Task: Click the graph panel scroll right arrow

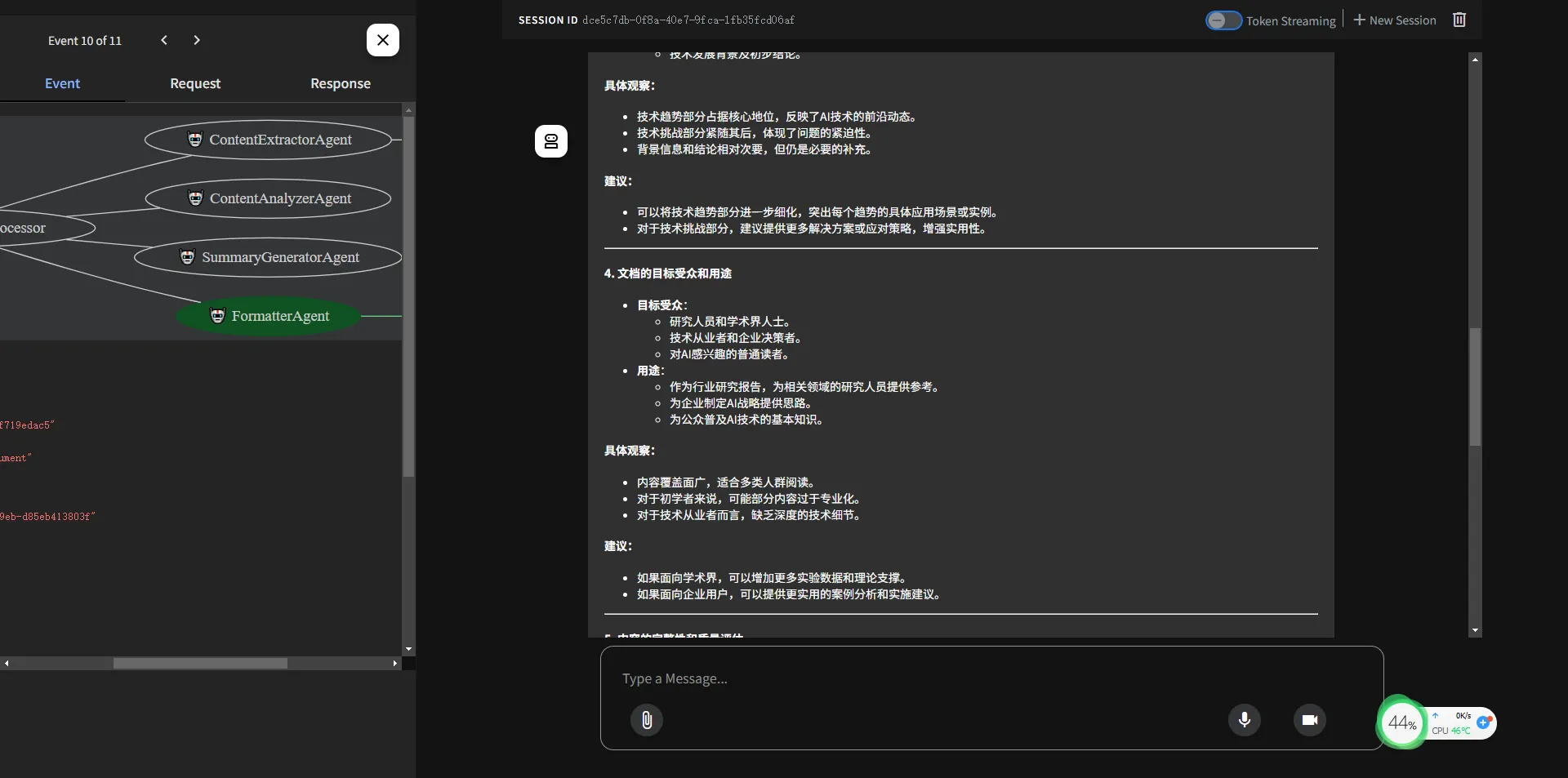Action: (395, 664)
